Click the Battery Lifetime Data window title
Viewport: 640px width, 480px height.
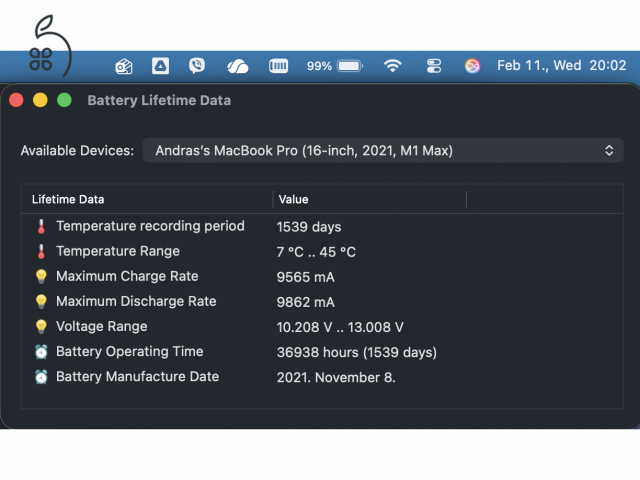tap(159, 100)
